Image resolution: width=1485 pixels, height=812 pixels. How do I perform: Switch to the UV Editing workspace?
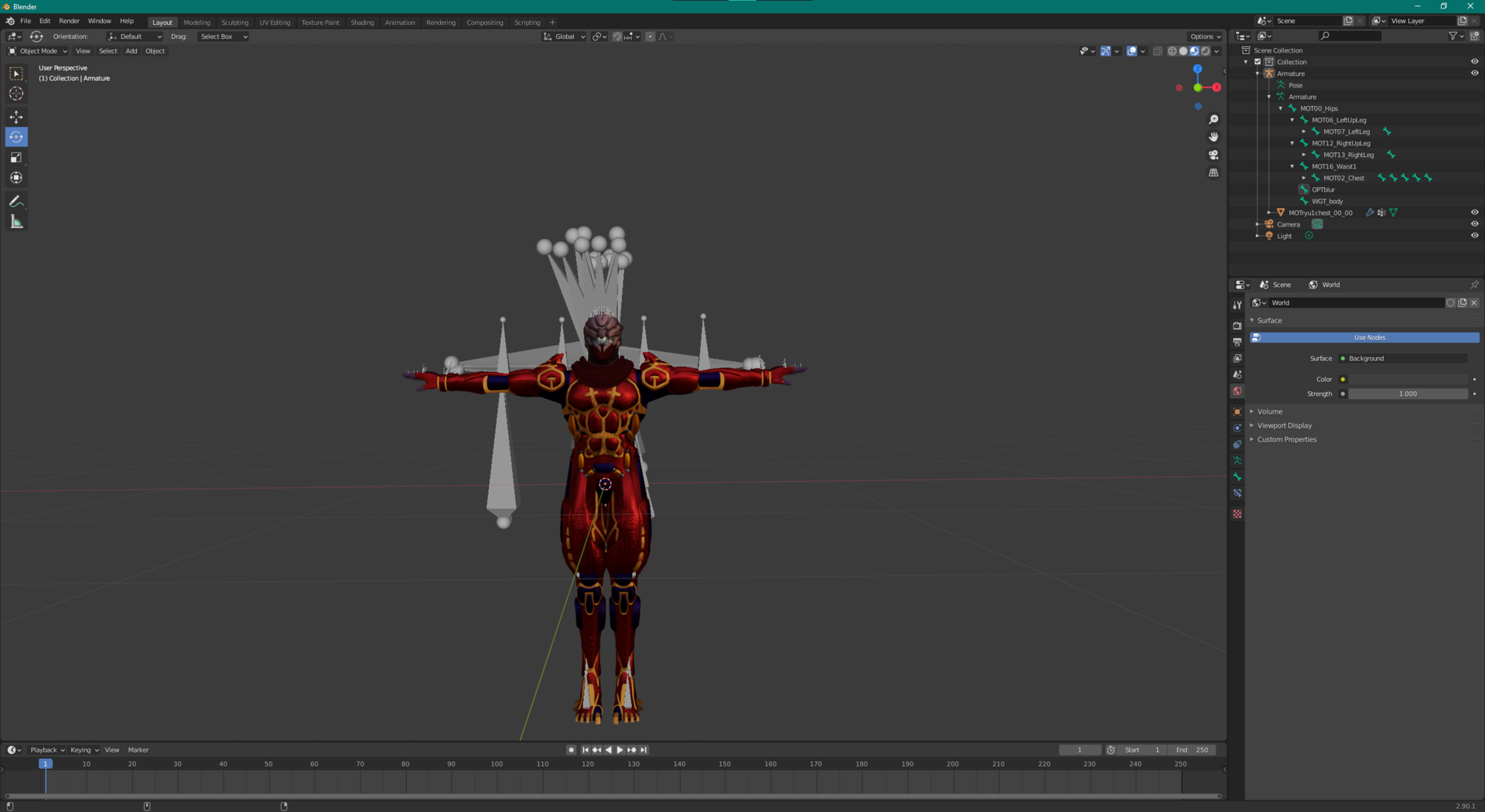[275, 22]
